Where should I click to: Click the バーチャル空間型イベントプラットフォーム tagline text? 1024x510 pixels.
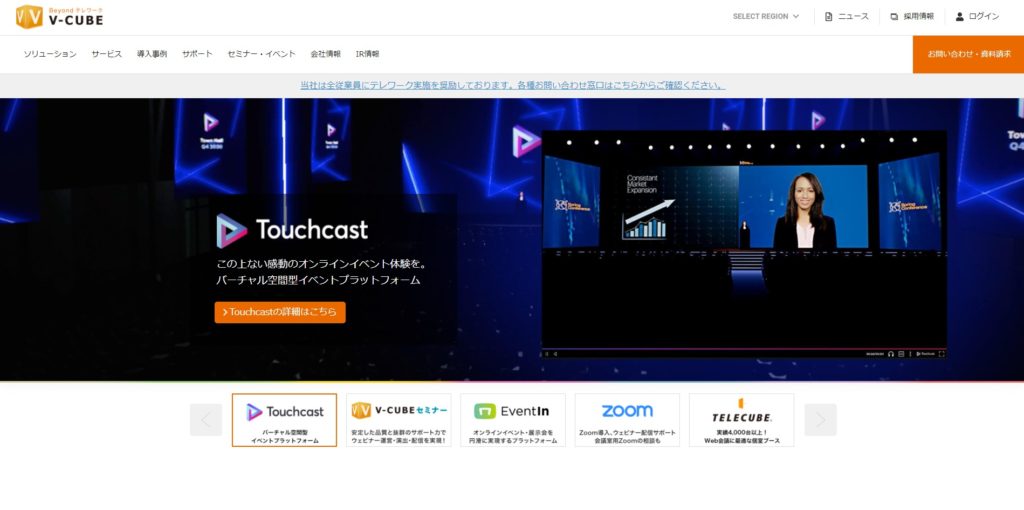[x=319, y=280]
